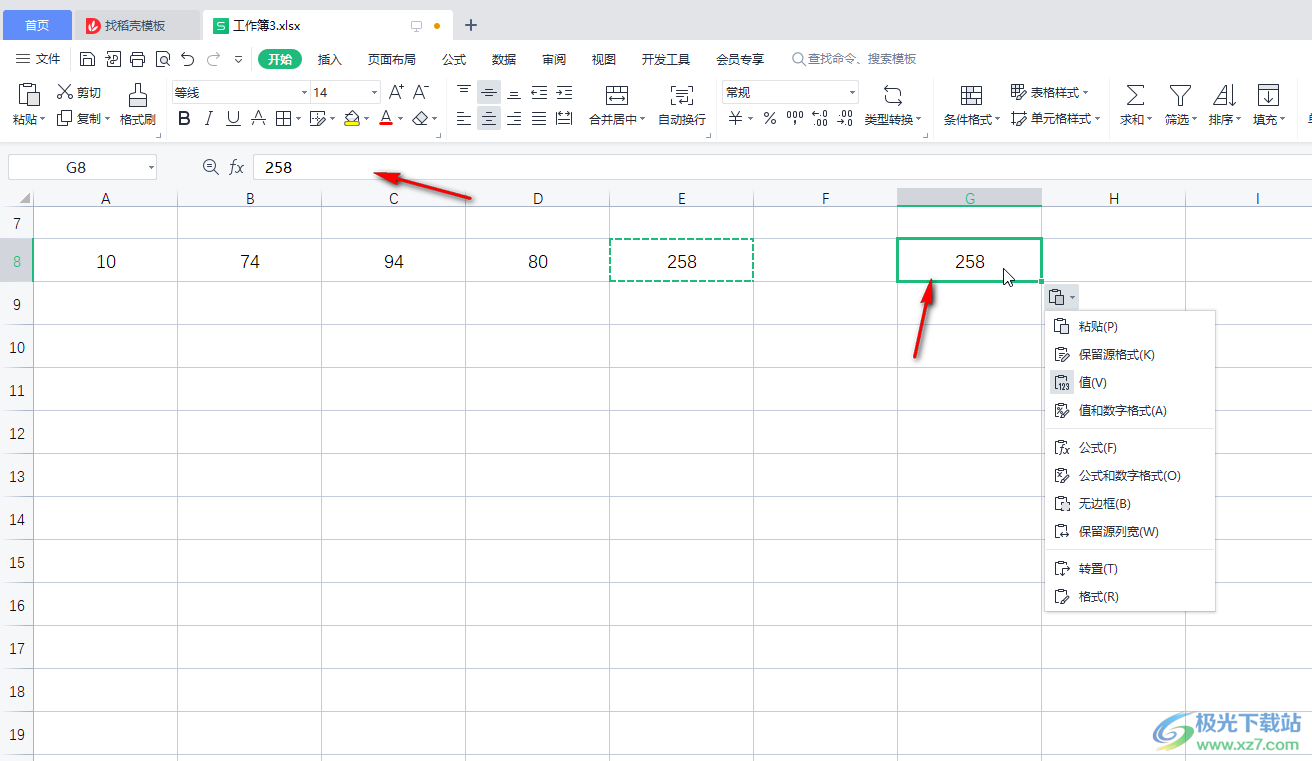Click the Filter (筛选) funnel icon
This screenshot has width=1312, height=761.
[1180, 95]
